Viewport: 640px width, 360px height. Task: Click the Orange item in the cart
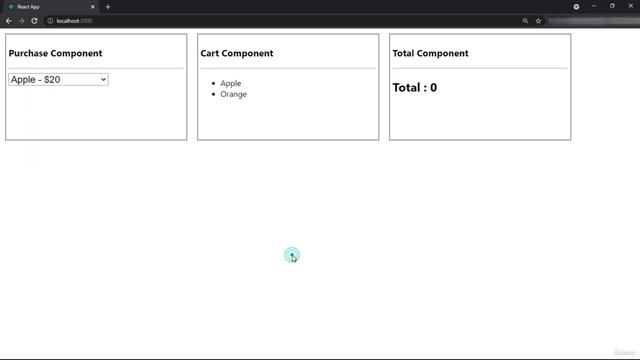point(233,94)
